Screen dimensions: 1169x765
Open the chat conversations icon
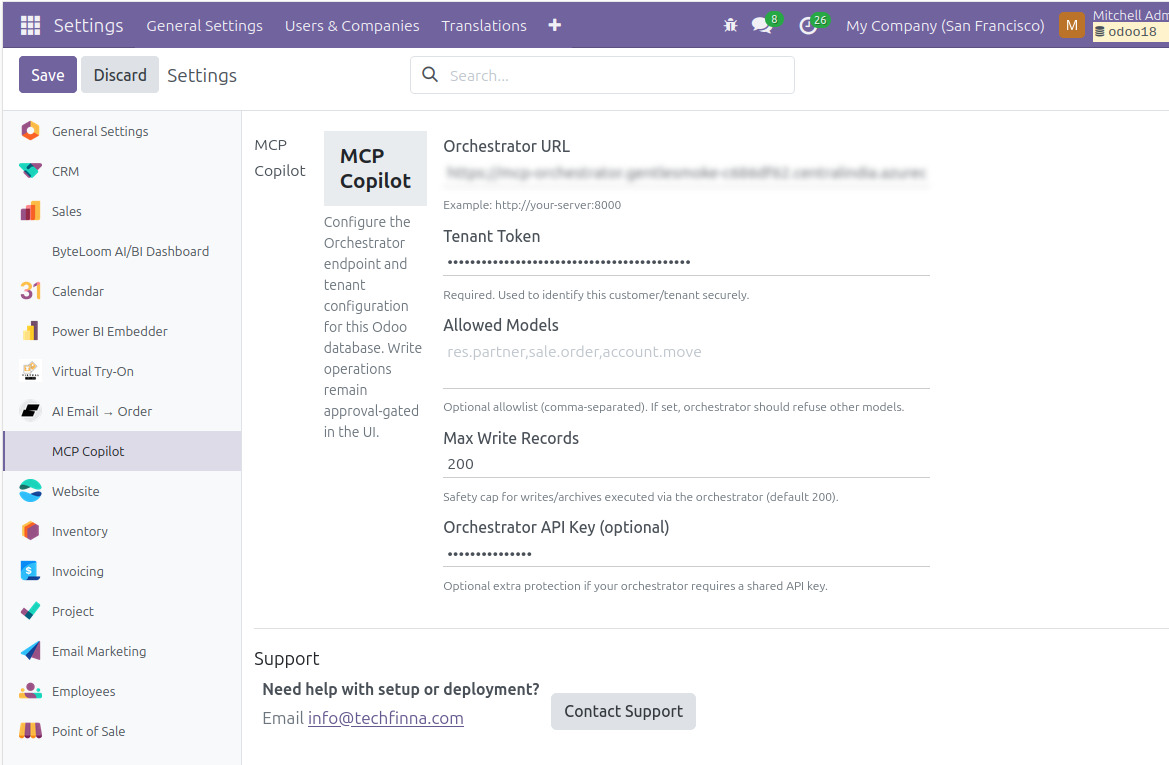click(762, 26)
